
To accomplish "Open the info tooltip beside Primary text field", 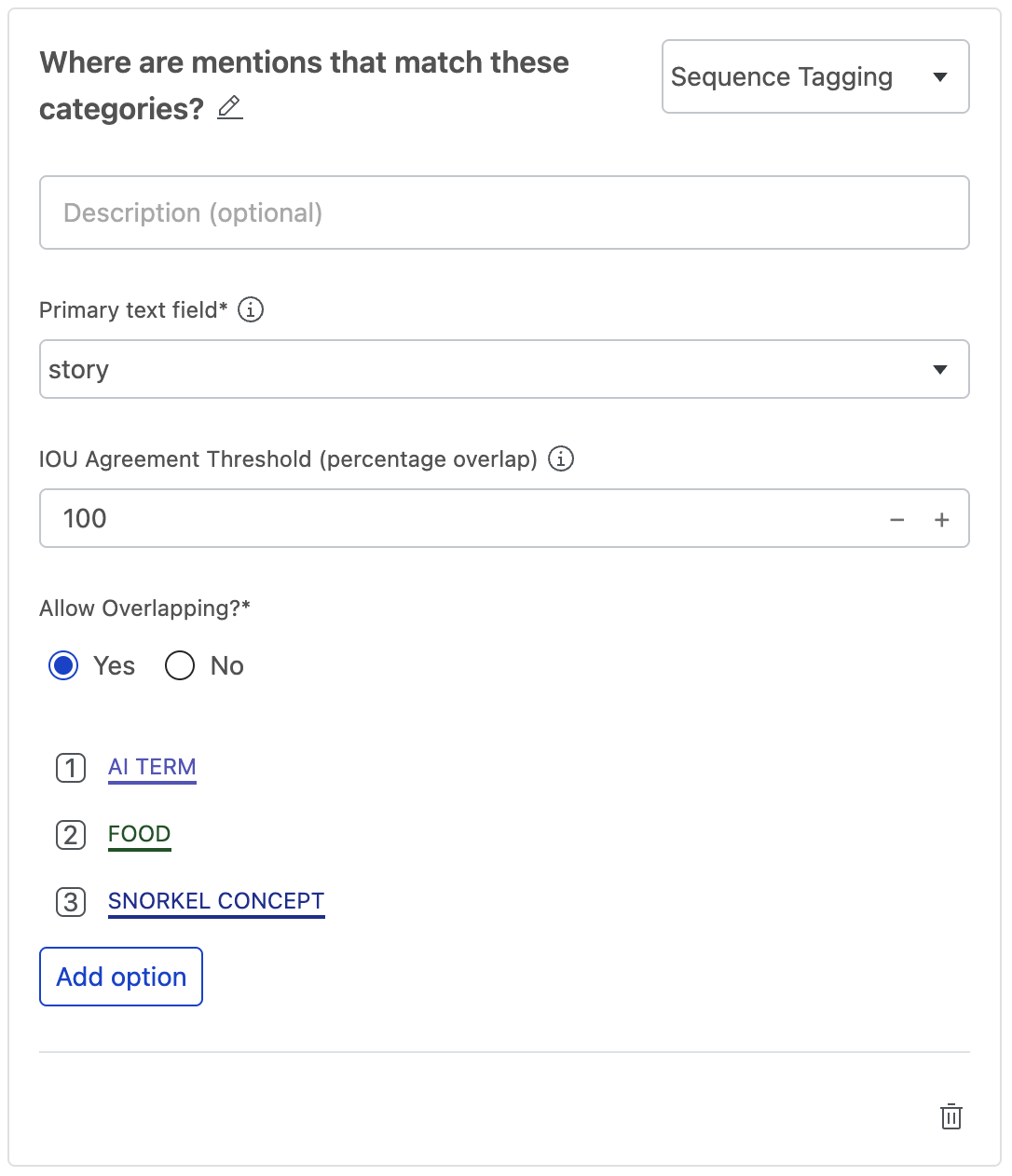I will (251, 310).
